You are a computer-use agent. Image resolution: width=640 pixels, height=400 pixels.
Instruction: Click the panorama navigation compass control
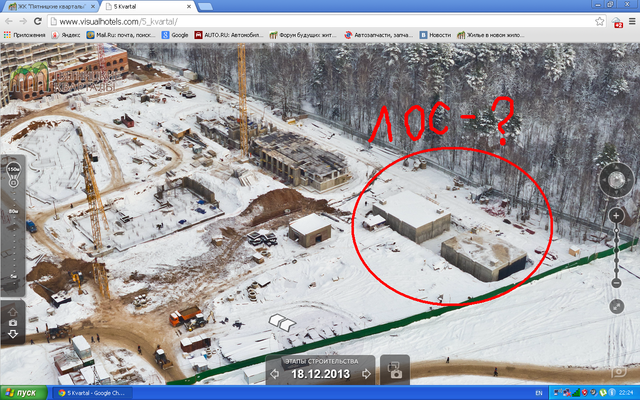(616, 180)
